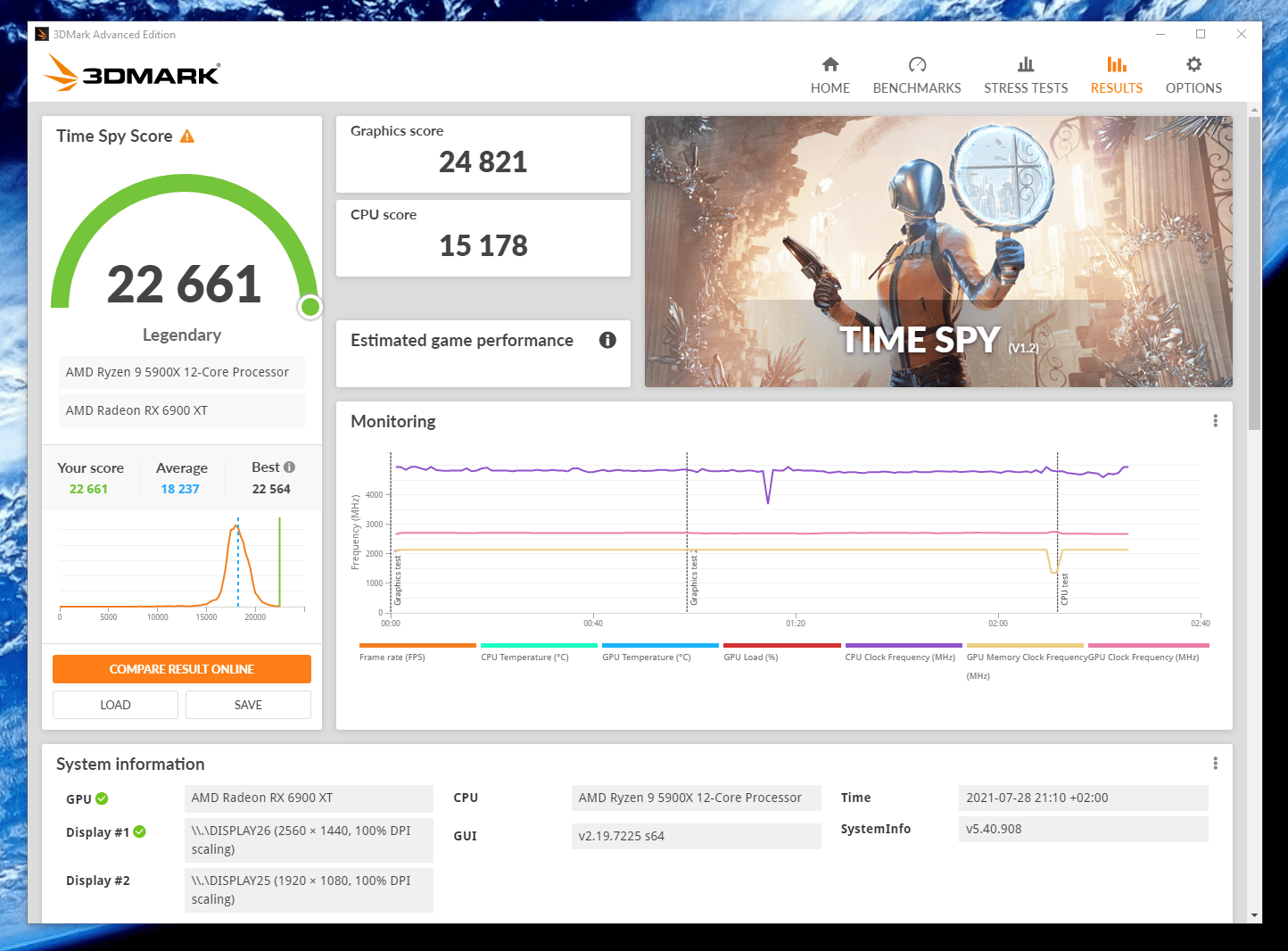Toggle the GPU Clock Frequency legend item

click(x=1148, y=652)
